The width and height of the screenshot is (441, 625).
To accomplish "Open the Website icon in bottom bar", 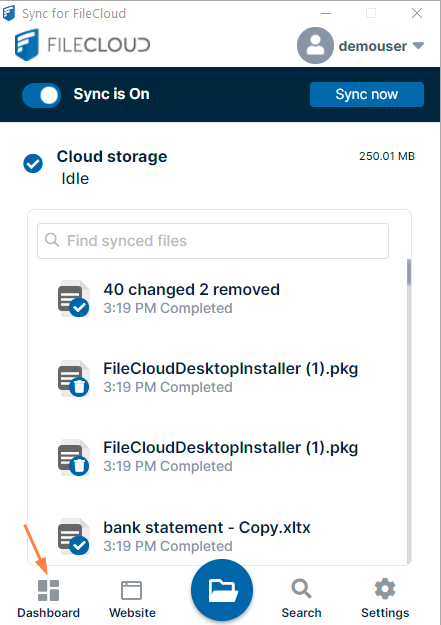I will pyautogui.click(x=131, y=590).
